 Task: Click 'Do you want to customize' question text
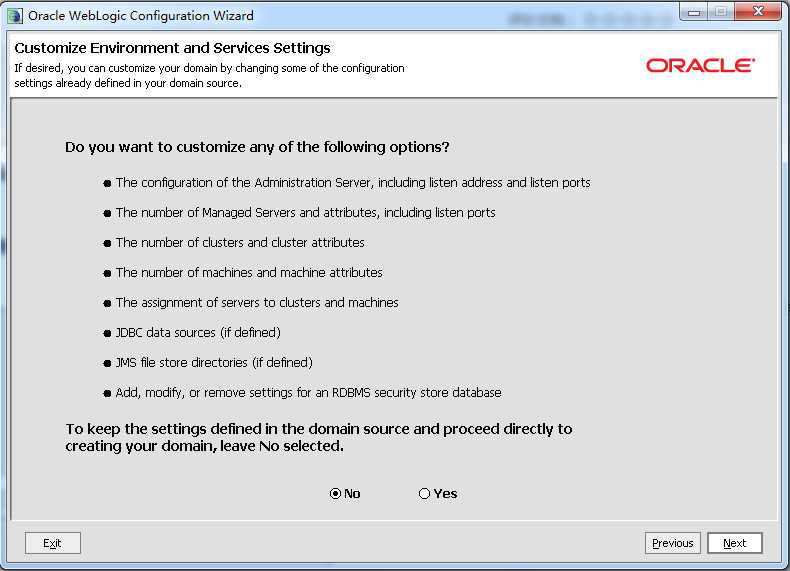click(x=257, y=147)
